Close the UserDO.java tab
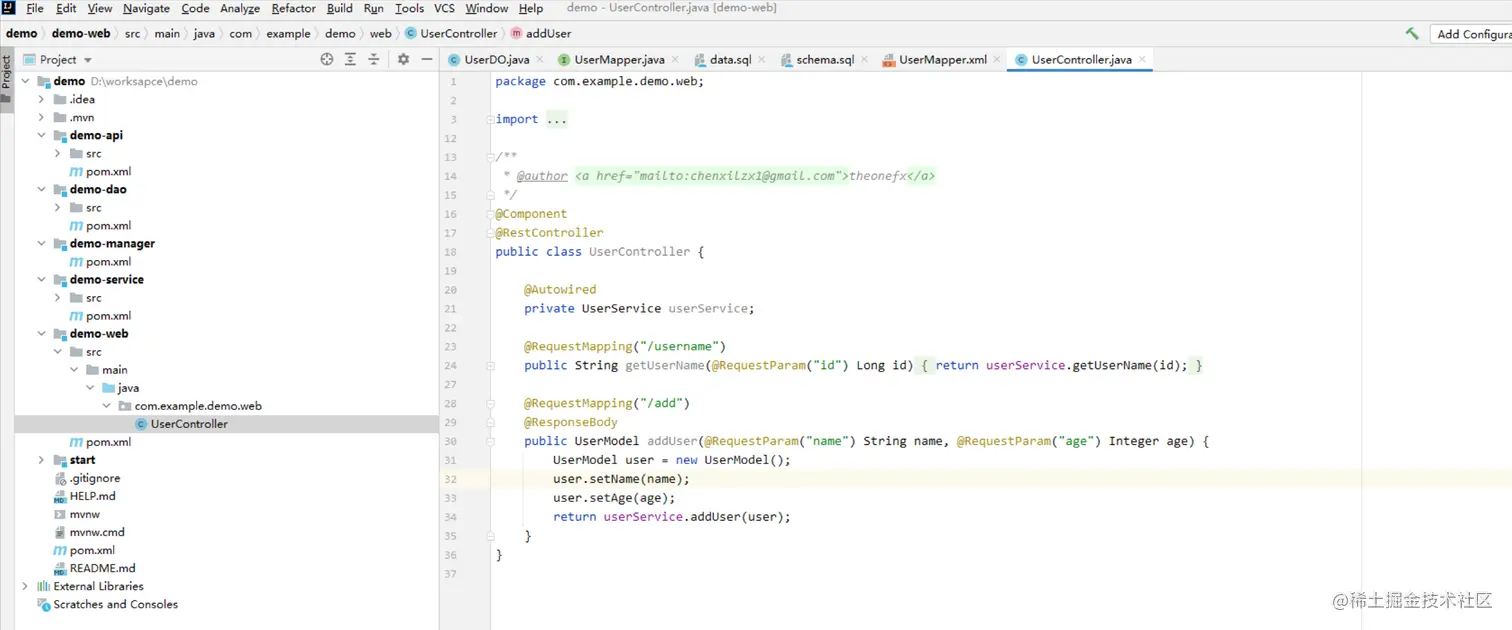The height and width of the screenshot is (630, 1512). (539, 60)
